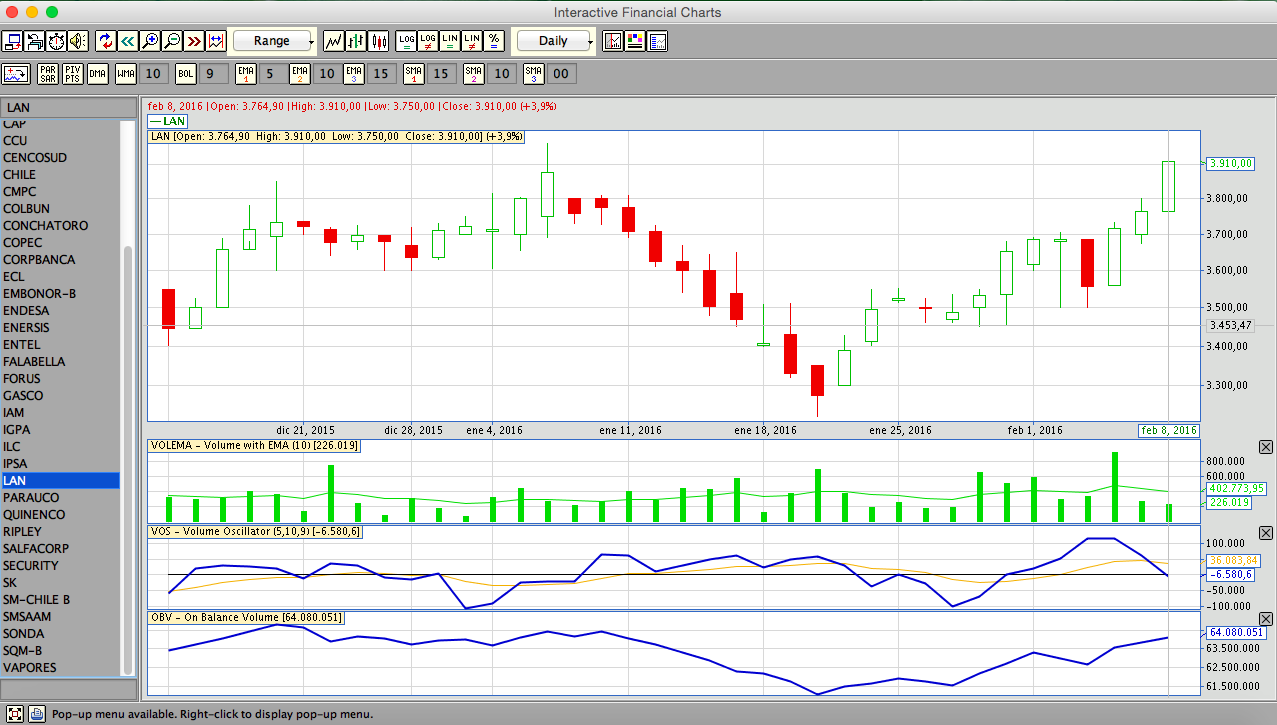Select FALABELLA in the symbol list
Image resolution: width=1277 pixels, height=725 pixels.
click(34, 361)
